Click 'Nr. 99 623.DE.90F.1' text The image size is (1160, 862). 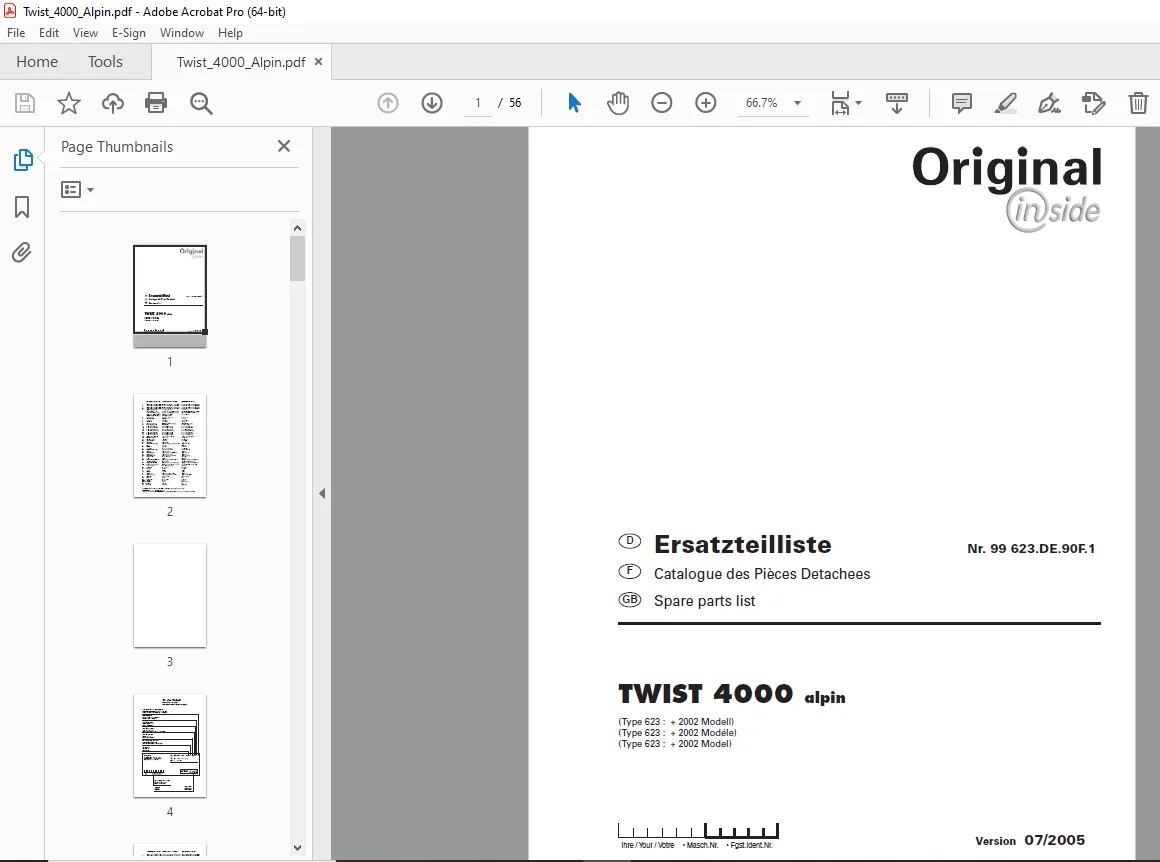1031,548
